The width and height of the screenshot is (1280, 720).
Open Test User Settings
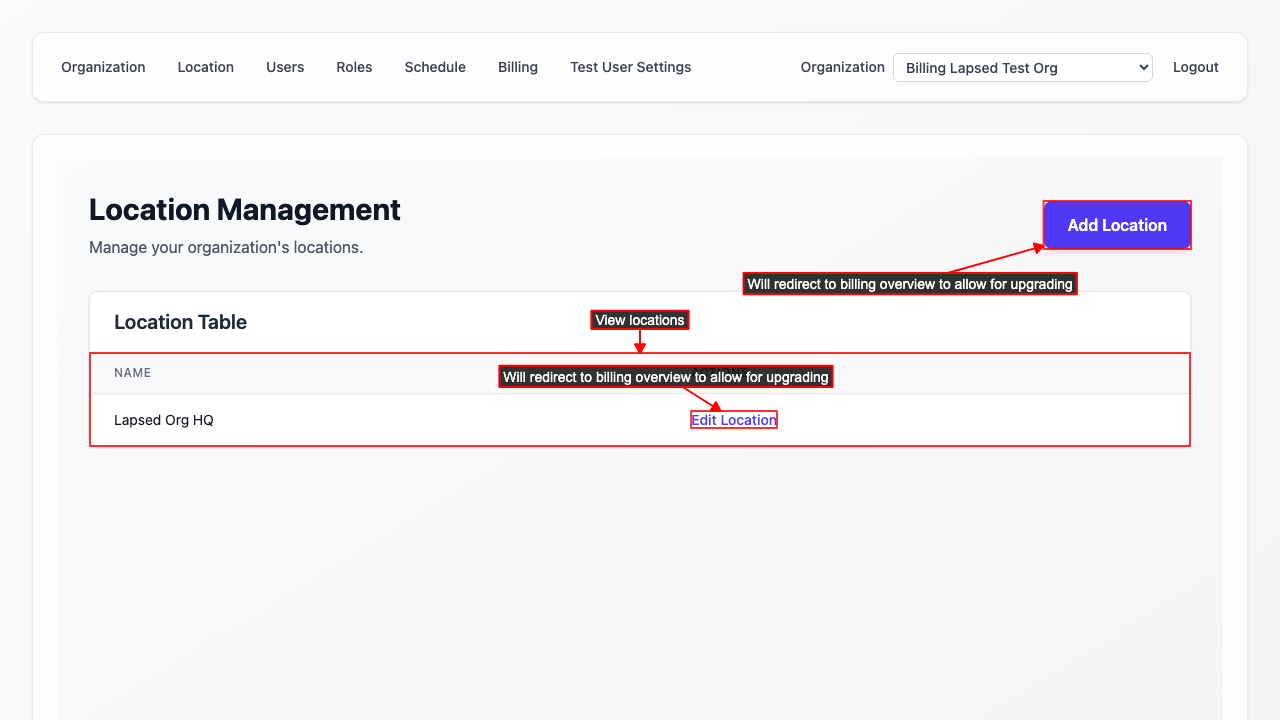pyautogui.click(x=630, y=67)
